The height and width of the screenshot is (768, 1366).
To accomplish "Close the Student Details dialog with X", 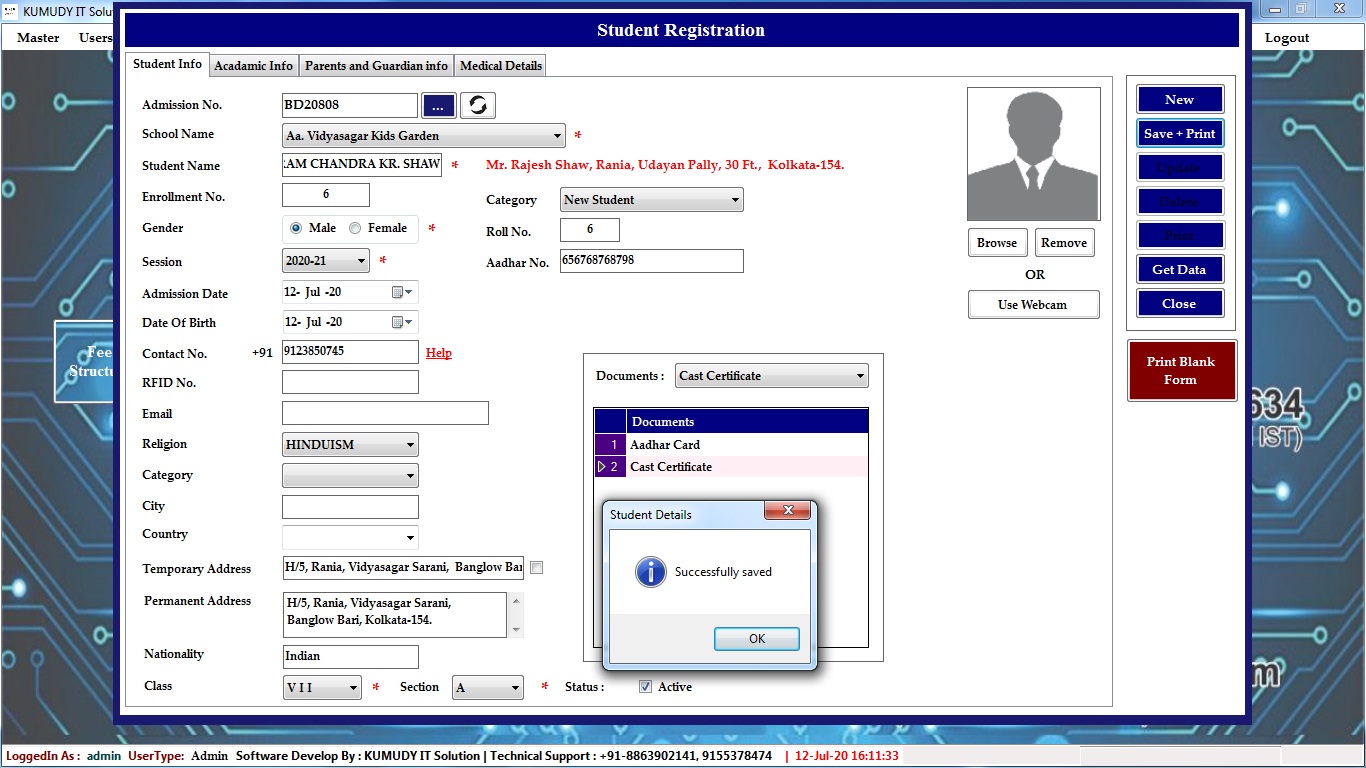I will point(787,511).
